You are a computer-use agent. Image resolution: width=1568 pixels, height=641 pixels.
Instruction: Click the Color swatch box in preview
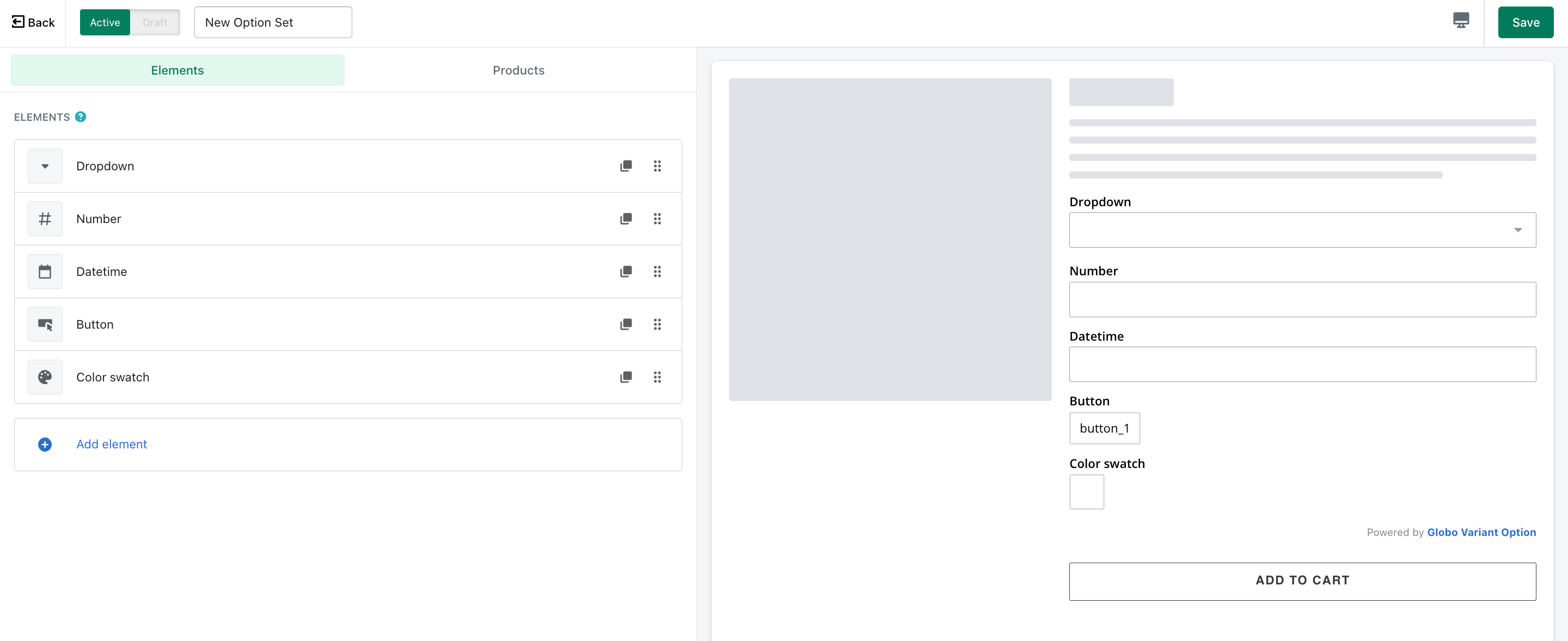click(1086, 491)
